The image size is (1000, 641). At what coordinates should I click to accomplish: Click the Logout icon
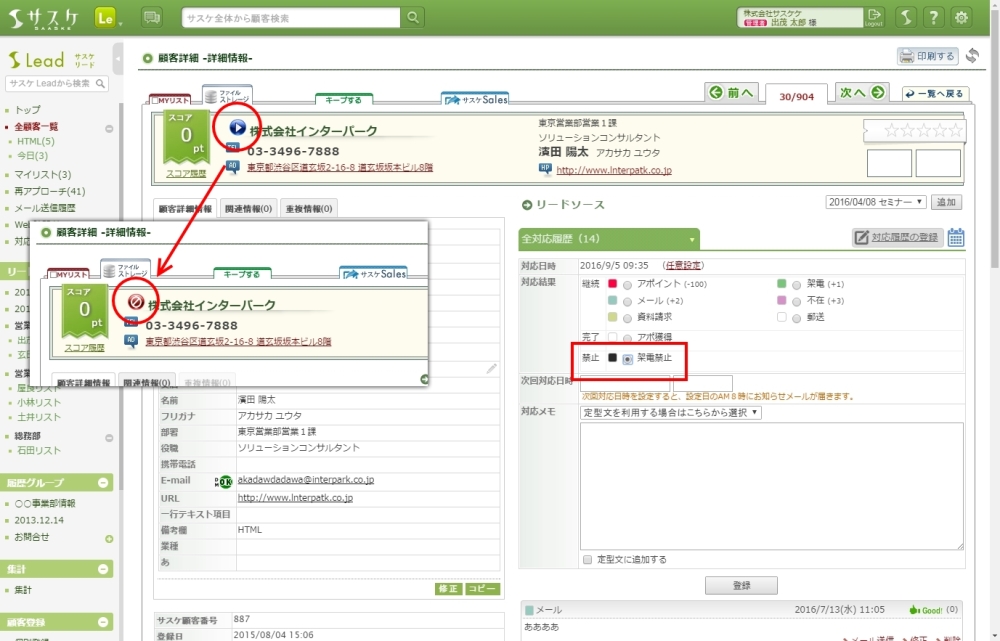click(875, 17)
